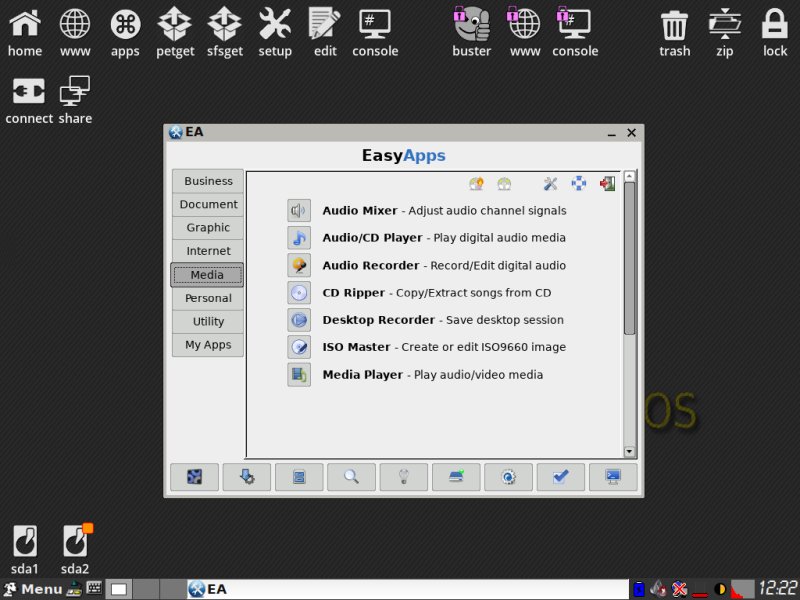Click the package install icon with download arrow

pos(247,477)
